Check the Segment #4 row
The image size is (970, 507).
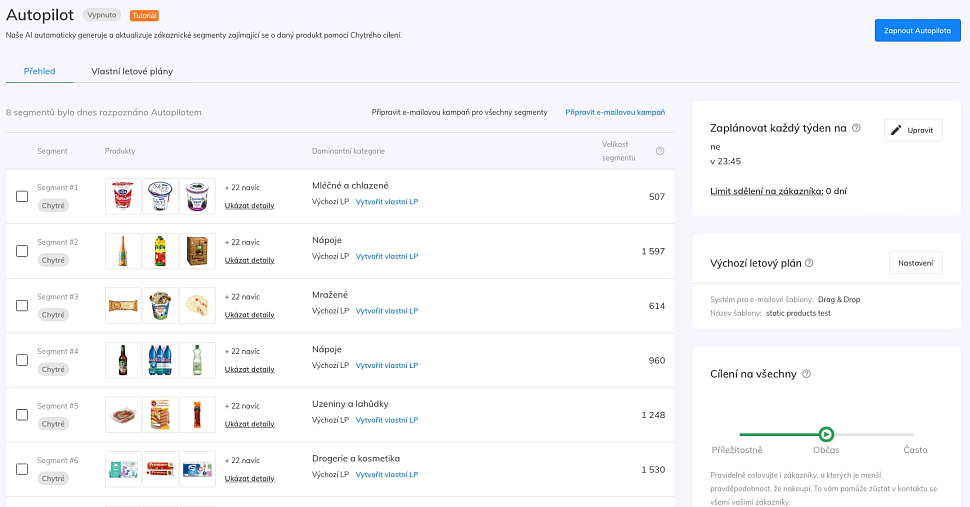pos(22,360)
